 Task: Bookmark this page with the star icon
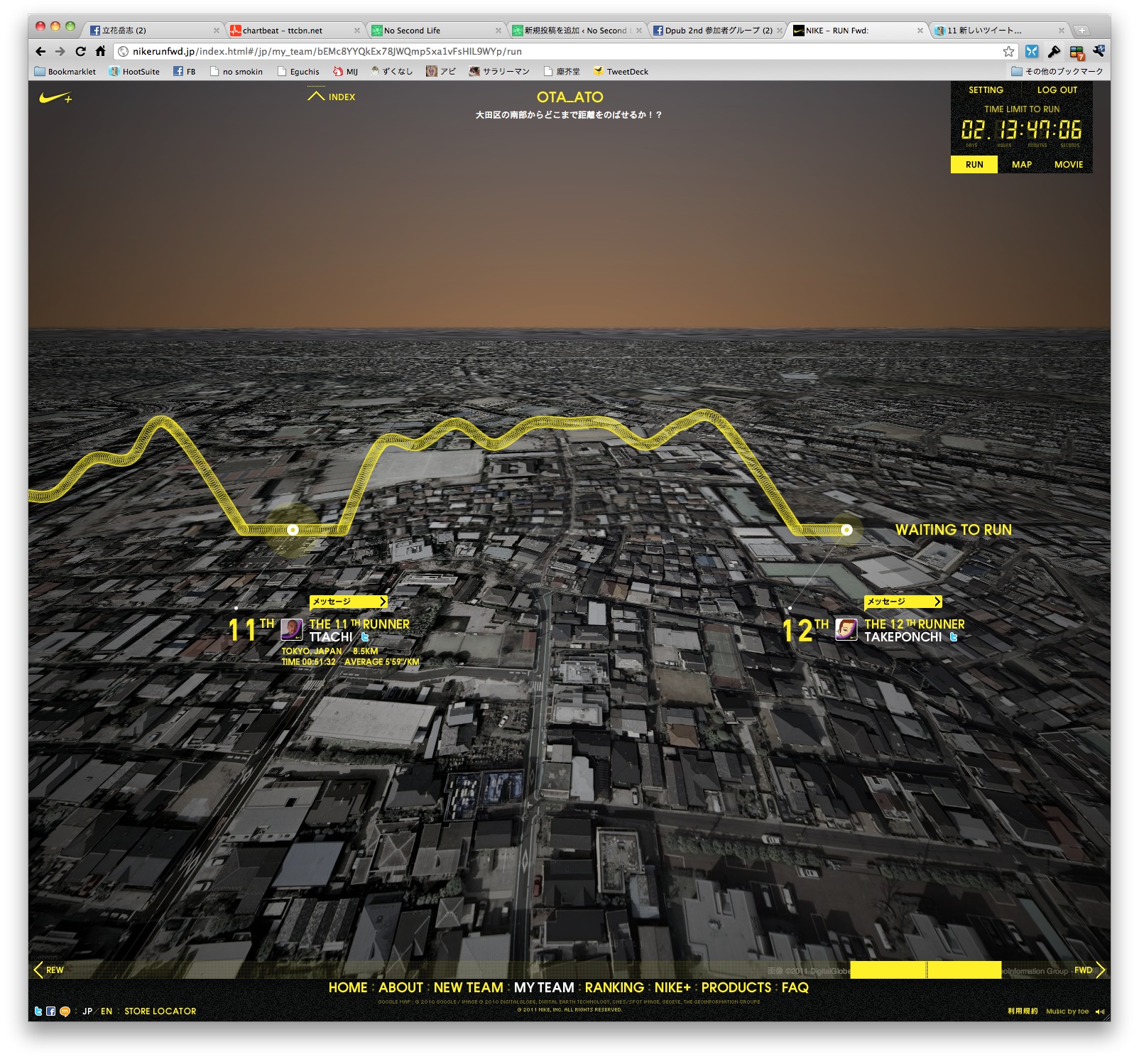pyautogui.click(x=1008, y=51)
